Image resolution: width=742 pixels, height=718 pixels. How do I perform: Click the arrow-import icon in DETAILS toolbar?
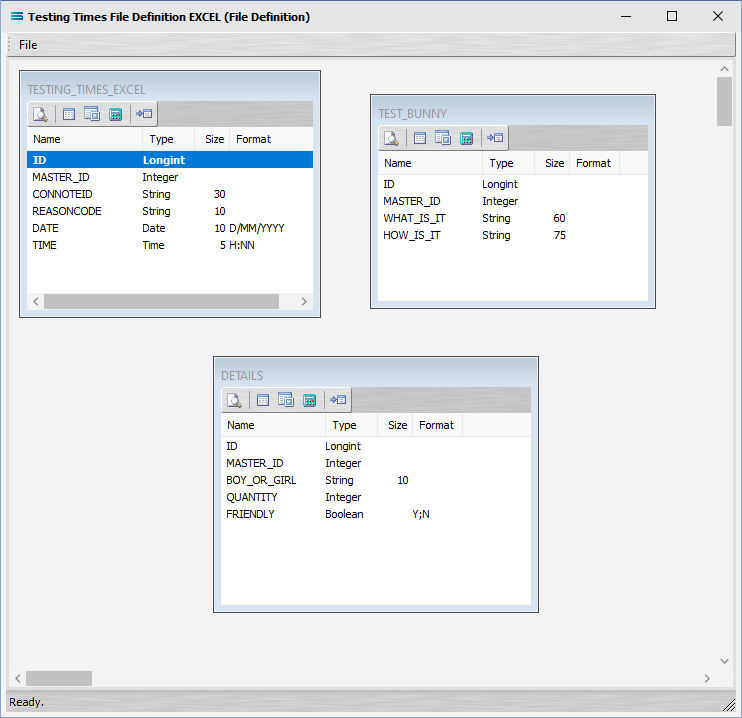(x=338, y=400)
